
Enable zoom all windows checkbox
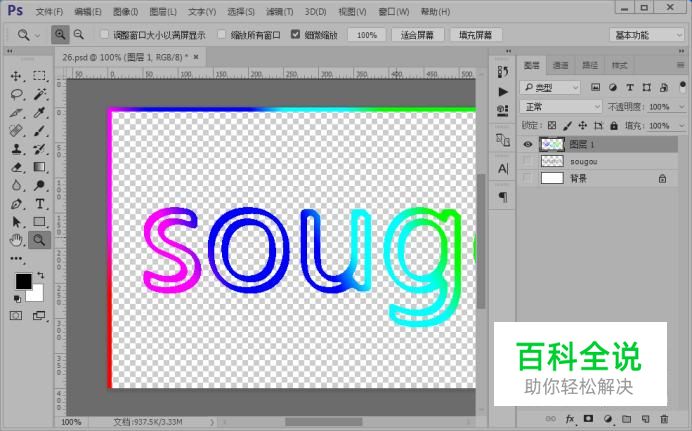tap(222, 34)
